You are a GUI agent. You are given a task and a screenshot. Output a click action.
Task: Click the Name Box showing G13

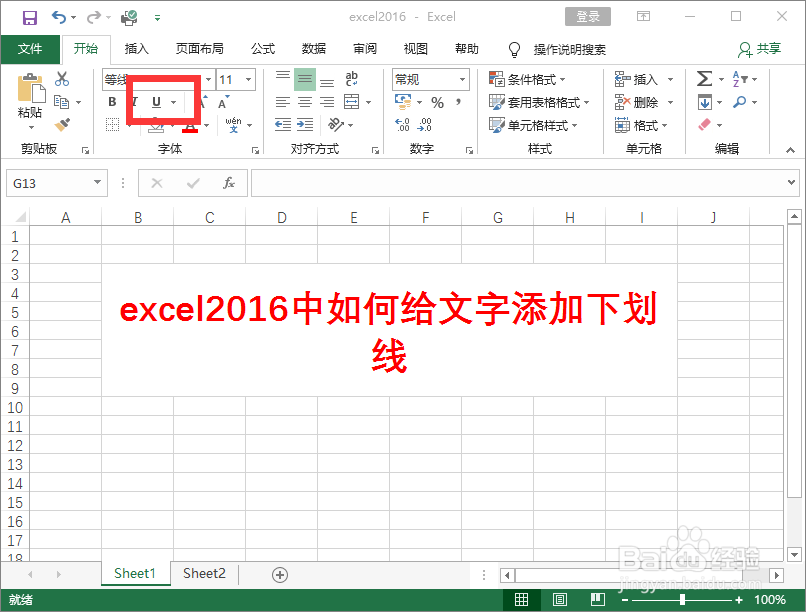(x=57, y=183)
